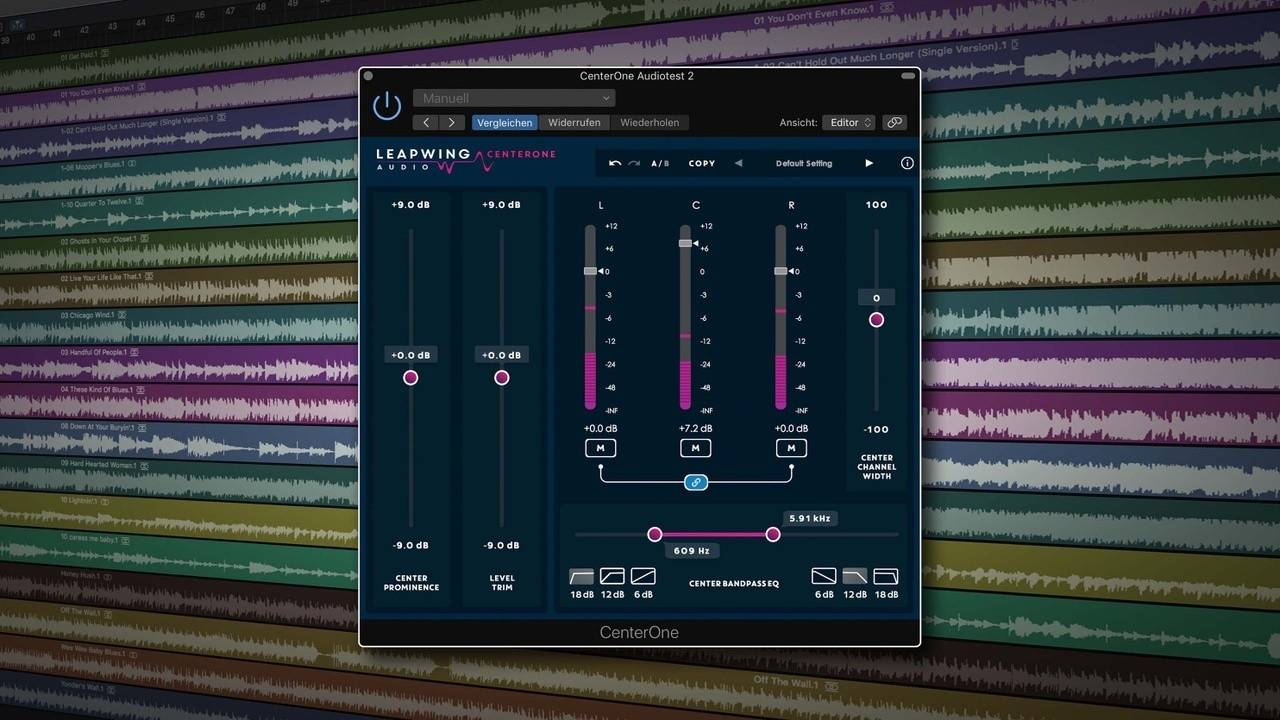The width and height of the screenshot is (1280, 720).
Task: Click the Center Prominence slider knob
Action: tap(410, 377)
